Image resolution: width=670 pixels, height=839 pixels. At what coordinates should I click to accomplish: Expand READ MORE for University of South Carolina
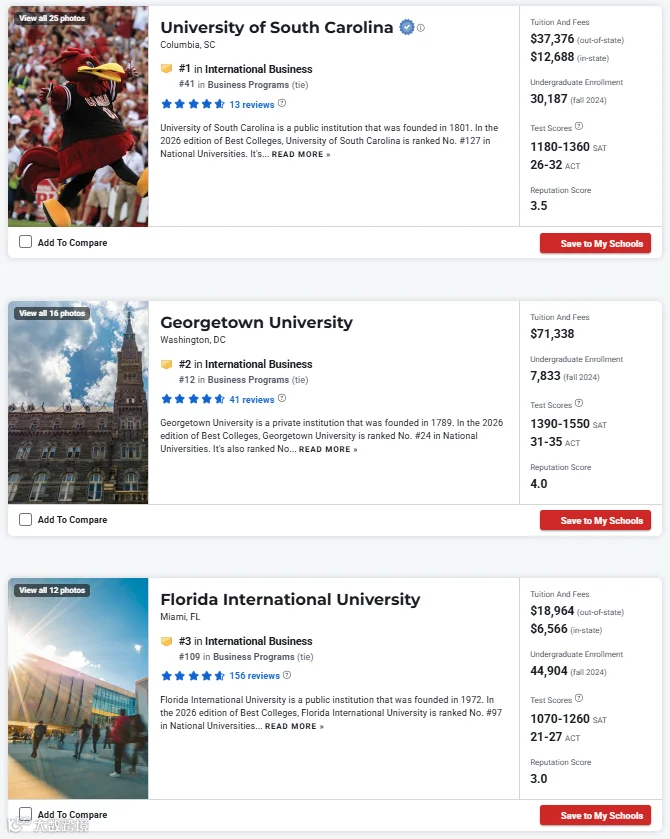[x=301, y=154]
